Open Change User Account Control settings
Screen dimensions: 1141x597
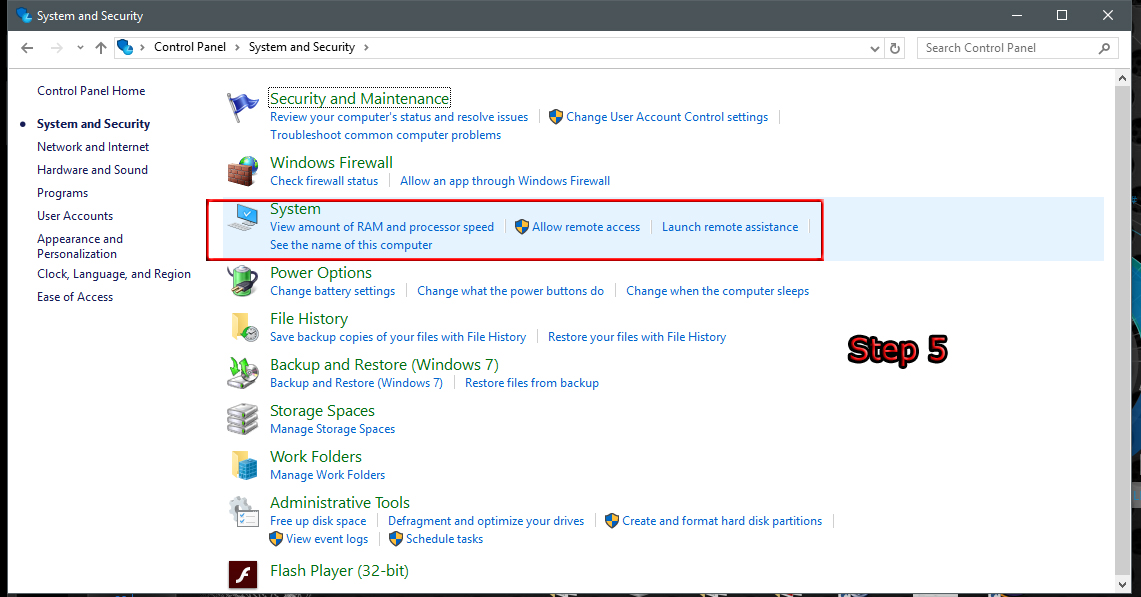[x=666, y=117]
